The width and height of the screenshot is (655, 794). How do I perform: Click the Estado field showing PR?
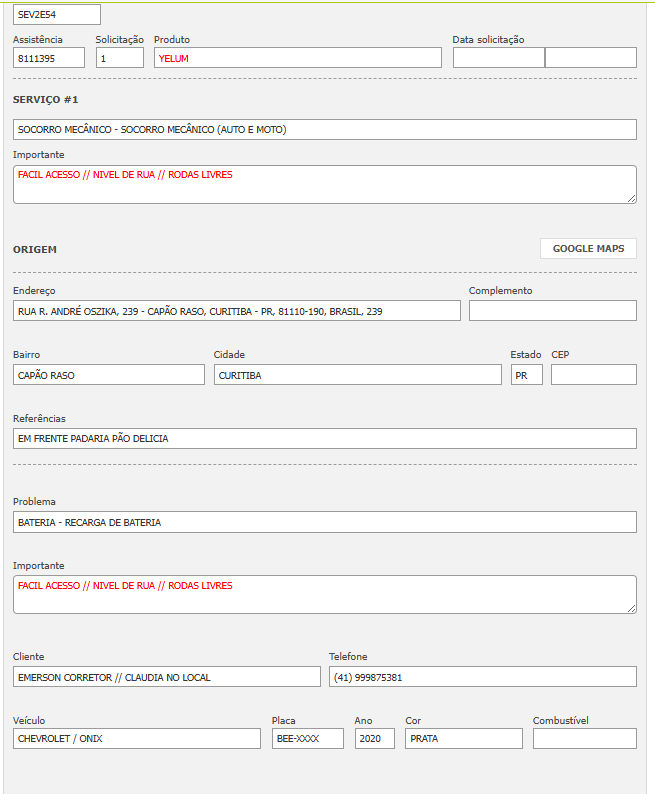click(526, 375)
